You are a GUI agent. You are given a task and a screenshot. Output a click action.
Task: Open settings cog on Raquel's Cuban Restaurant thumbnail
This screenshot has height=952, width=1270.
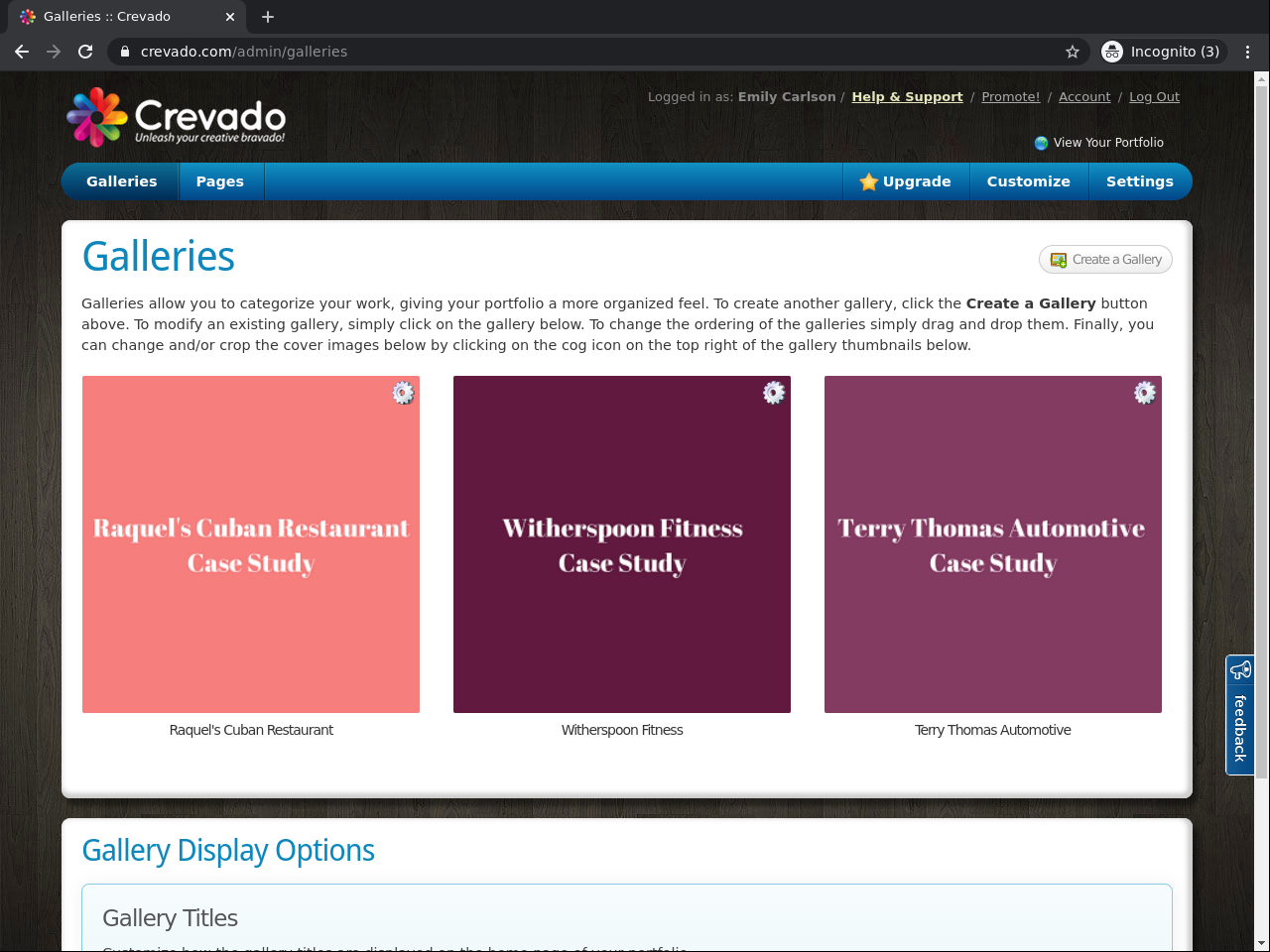click(x=403, y=393)
